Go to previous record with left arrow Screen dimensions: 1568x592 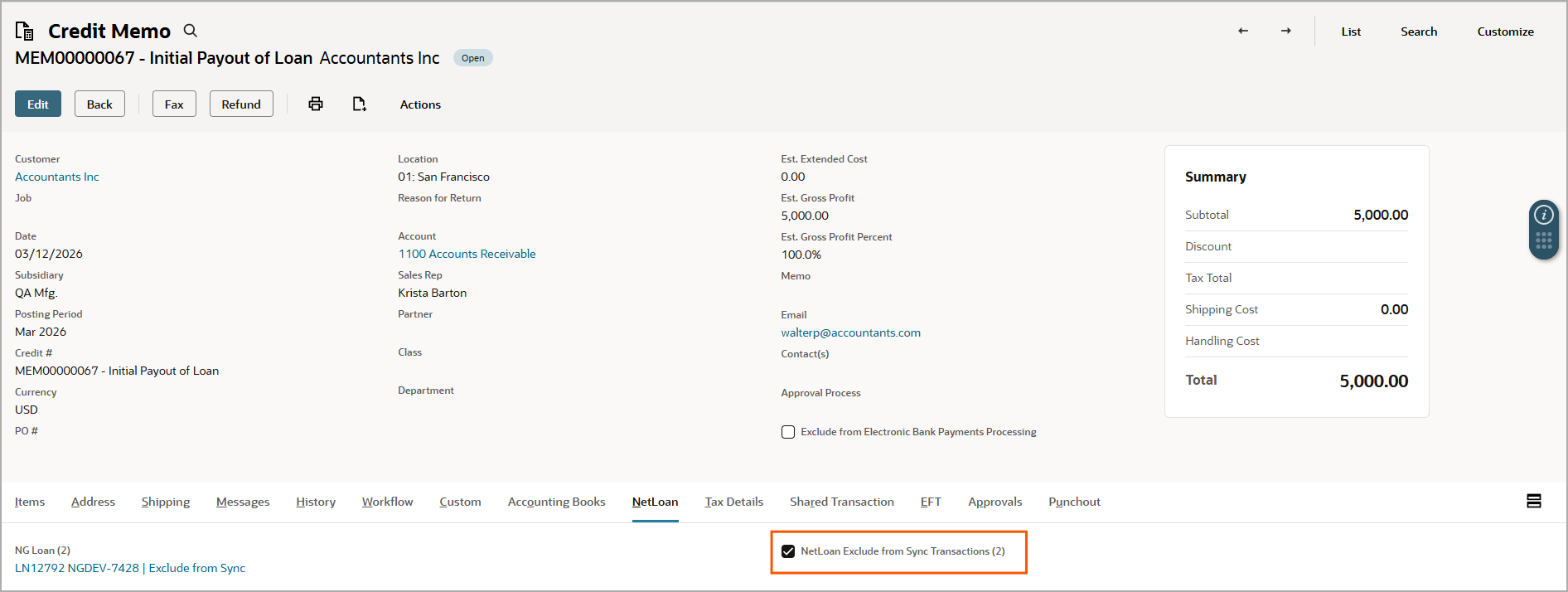coord(1243,31)
